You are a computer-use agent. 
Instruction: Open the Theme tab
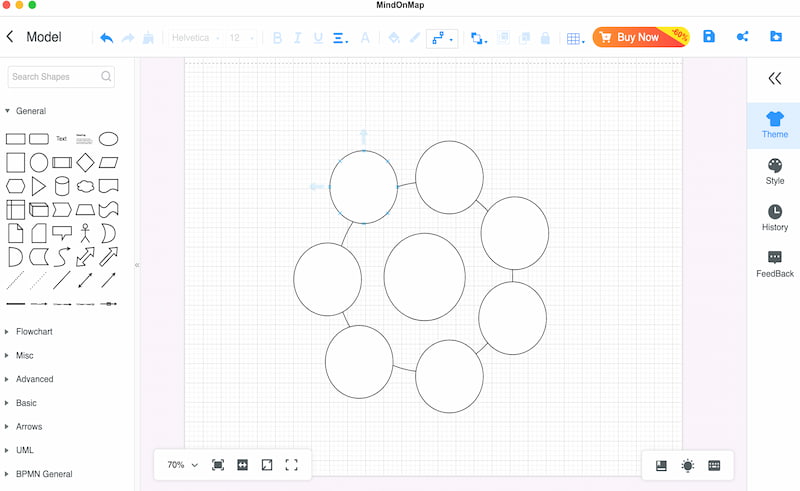click(x=774, y=126)
